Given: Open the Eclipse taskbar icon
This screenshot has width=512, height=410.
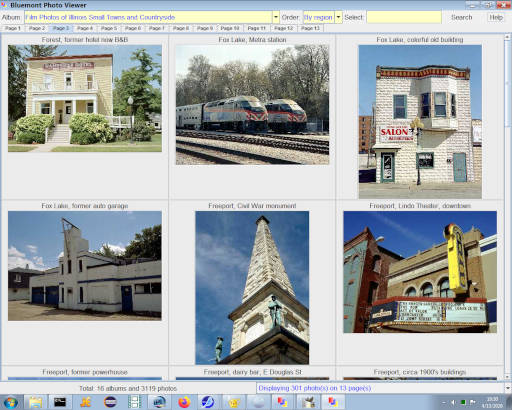Looking at the screenshot, I should (110, 402).
